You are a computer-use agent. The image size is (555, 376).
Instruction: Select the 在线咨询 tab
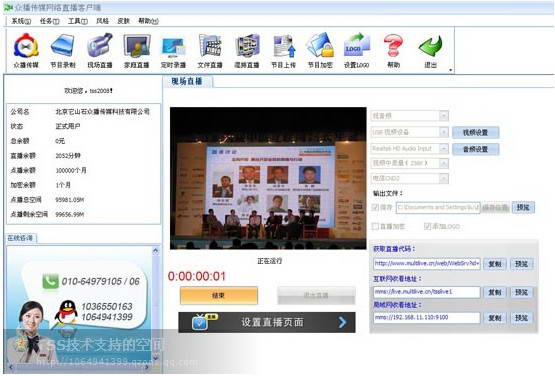click(x=21, y=238)
